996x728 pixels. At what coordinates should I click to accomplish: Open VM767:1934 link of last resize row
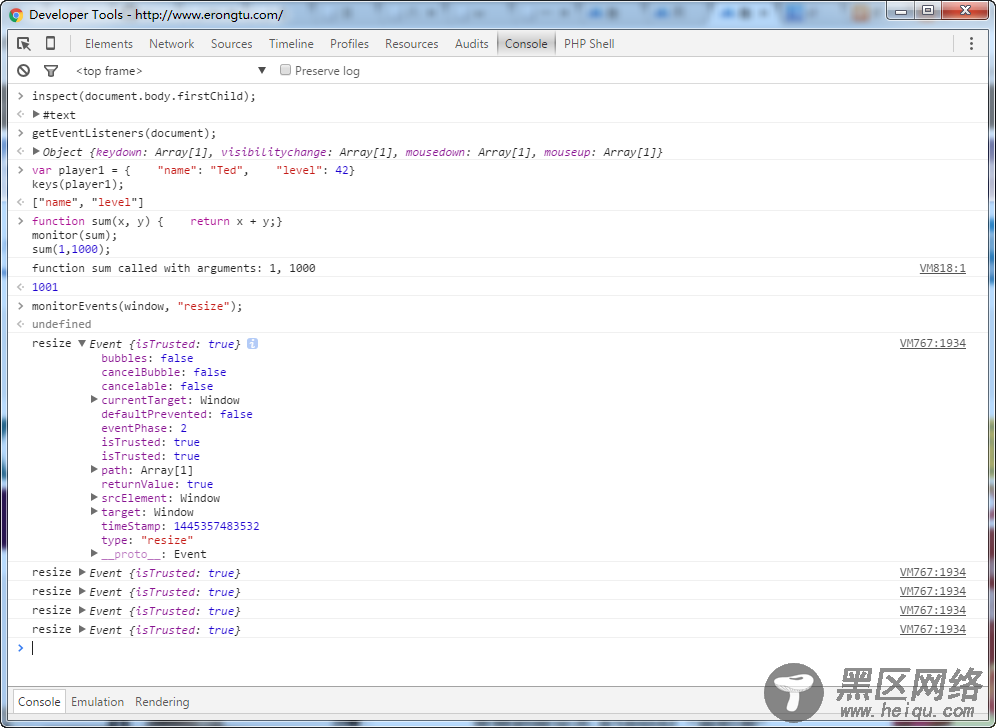(932, 629)
